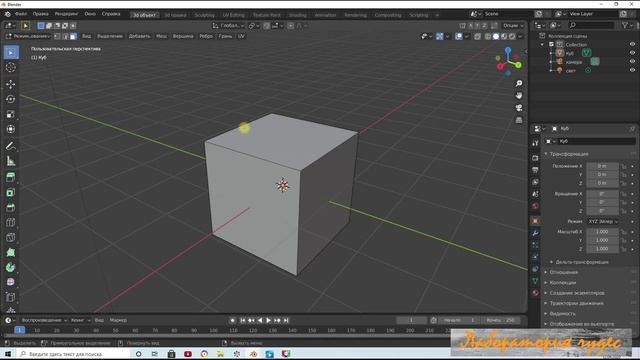Open the Modifiers wrench properties tab

[535, 233]
